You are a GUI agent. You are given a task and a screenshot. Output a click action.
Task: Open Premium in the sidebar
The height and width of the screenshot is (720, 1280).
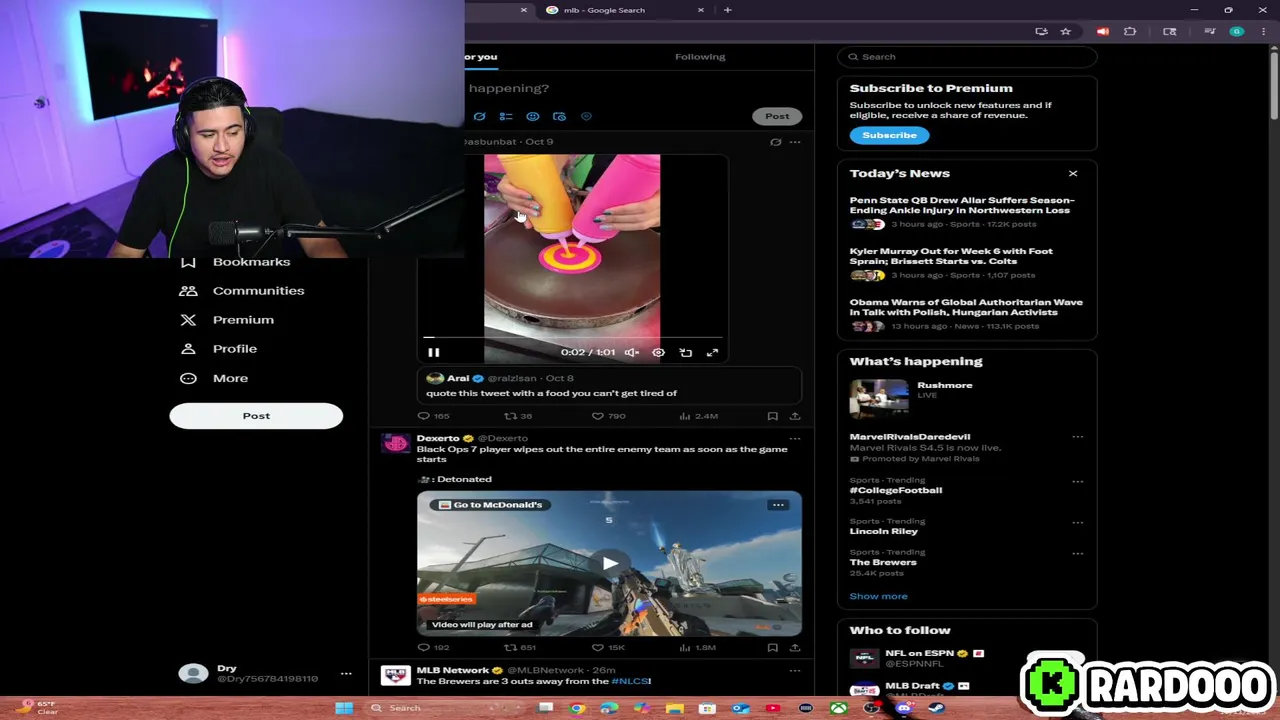pyautogui.click(x=227, y=320)
